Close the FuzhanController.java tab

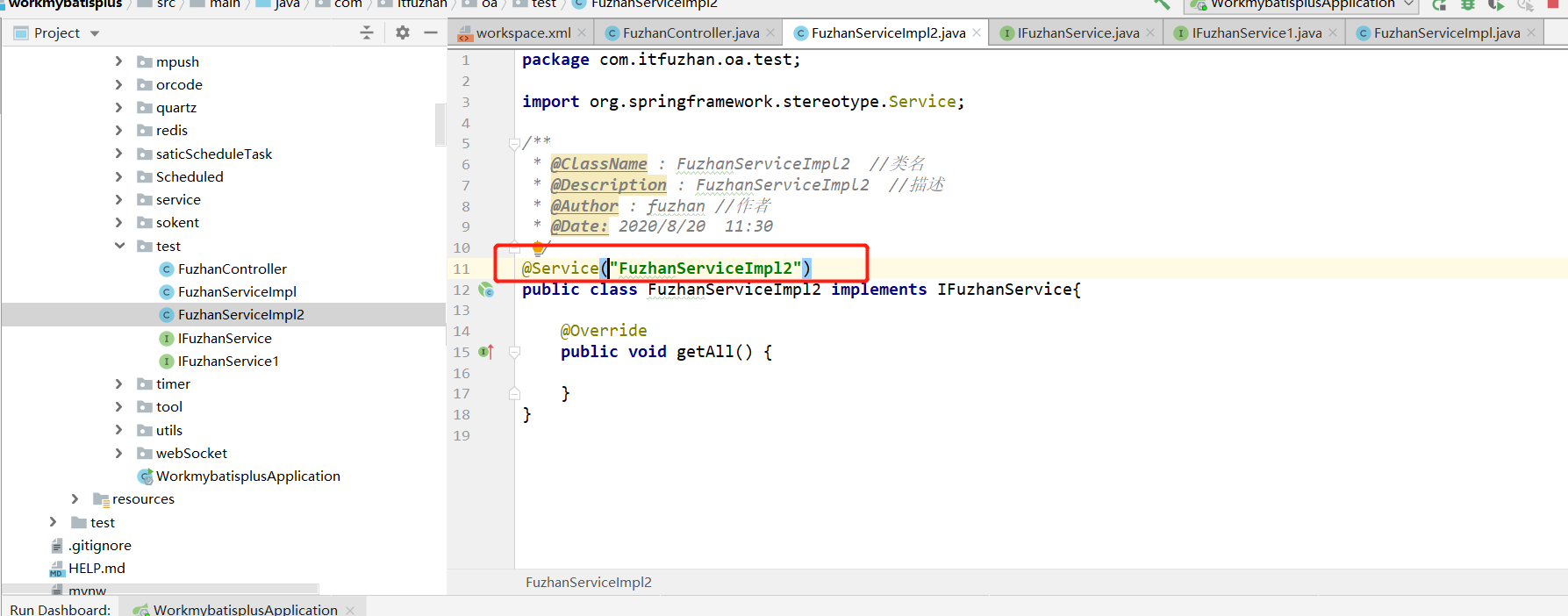point(770,33)
